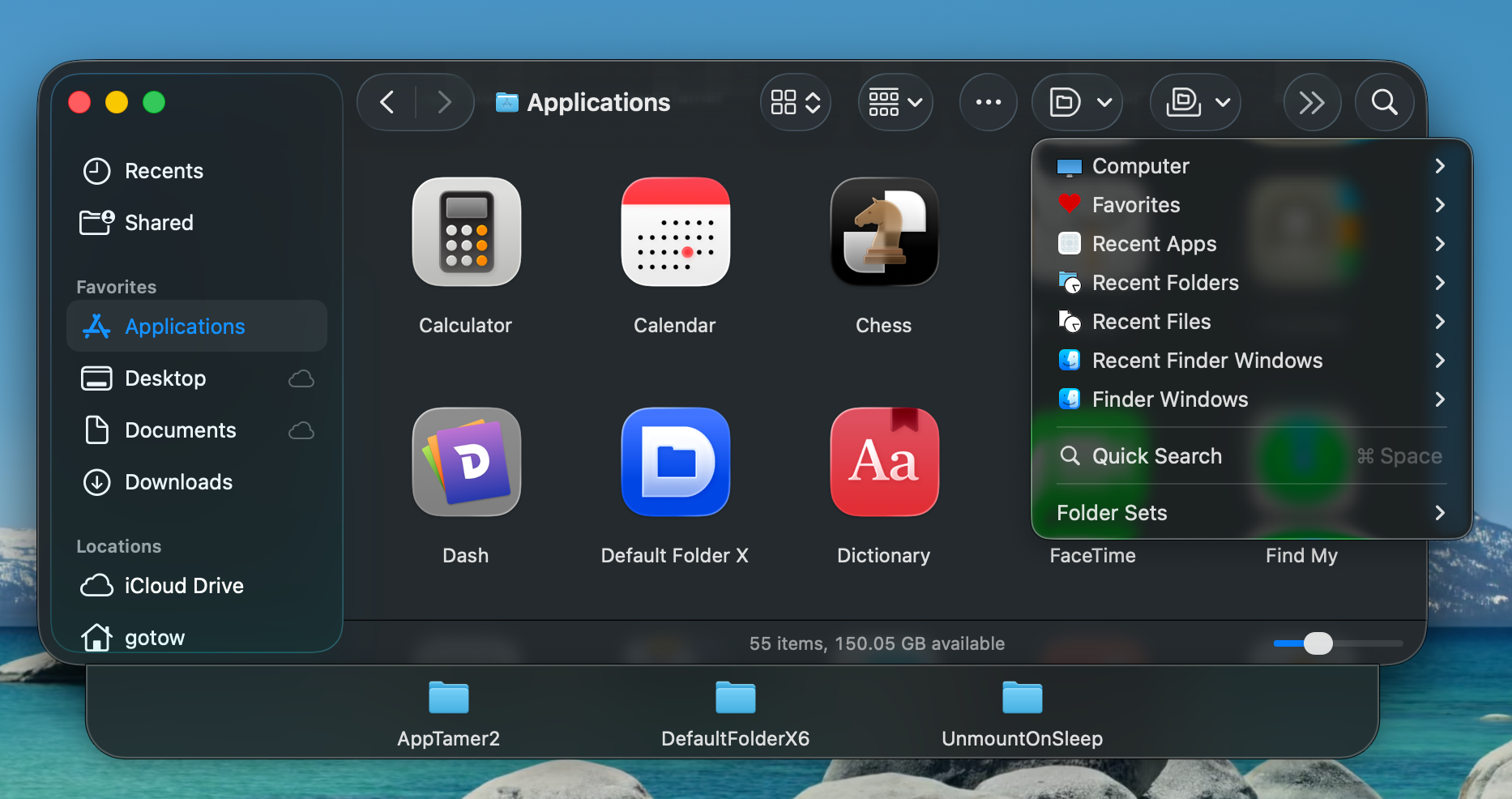Click the Applications window title

click(599, 102)
